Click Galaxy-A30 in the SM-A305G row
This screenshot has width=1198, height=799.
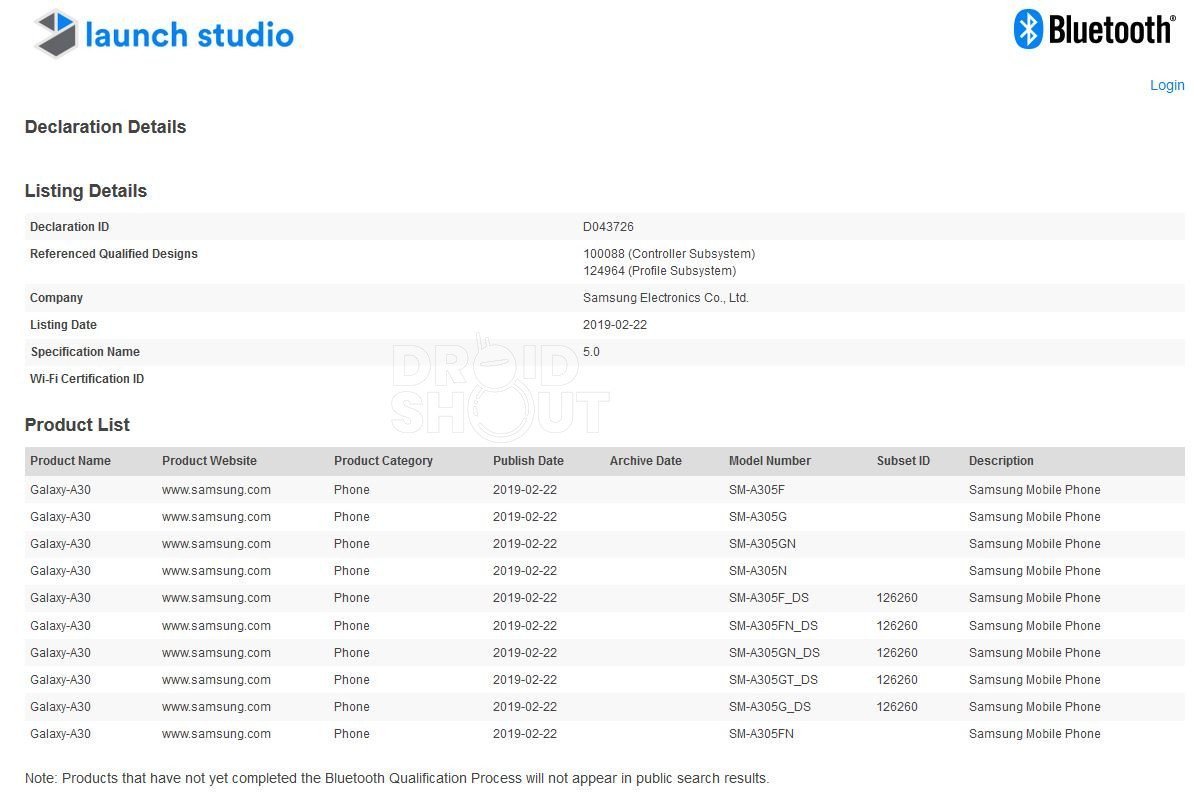[x=60, y=517]
